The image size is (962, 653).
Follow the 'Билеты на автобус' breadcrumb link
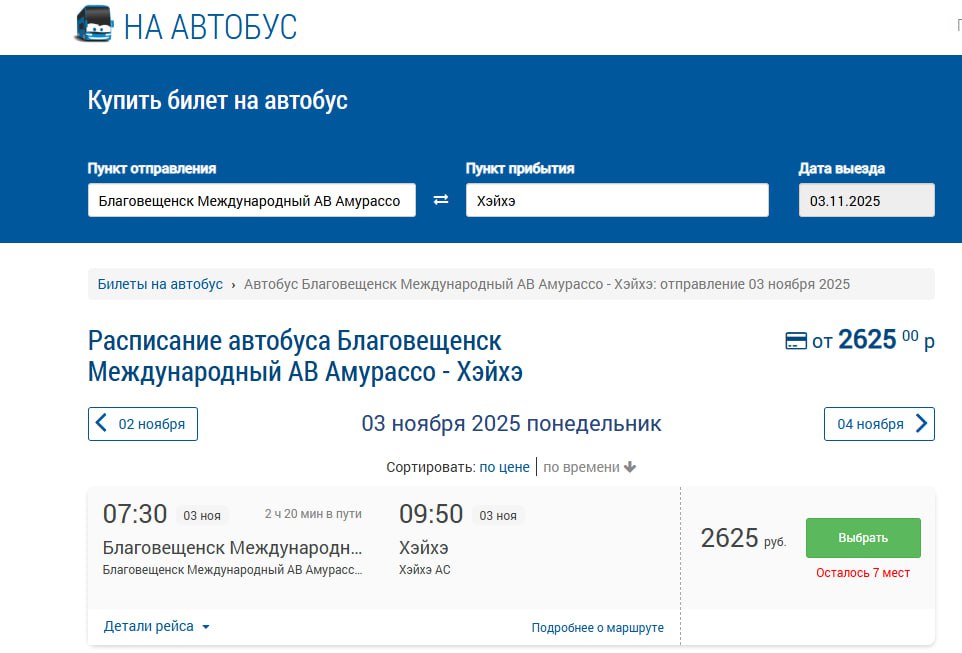pos(160,284)
